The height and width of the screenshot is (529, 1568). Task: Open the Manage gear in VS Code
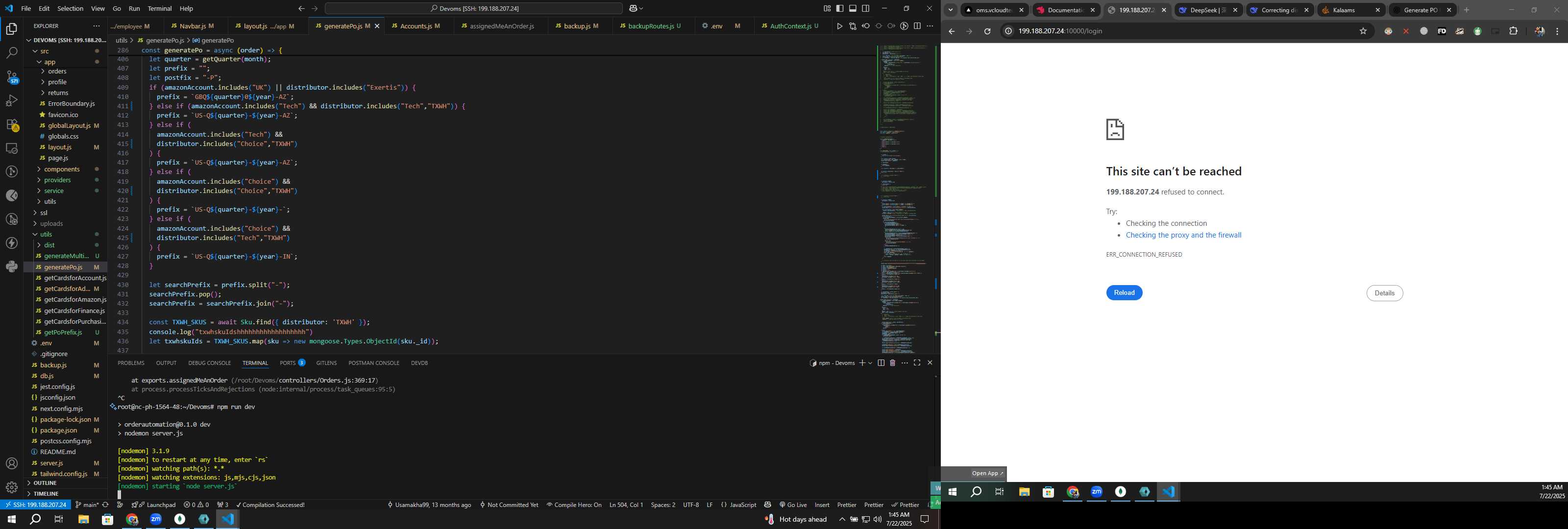pyautogui.click(x=12, y=487)
